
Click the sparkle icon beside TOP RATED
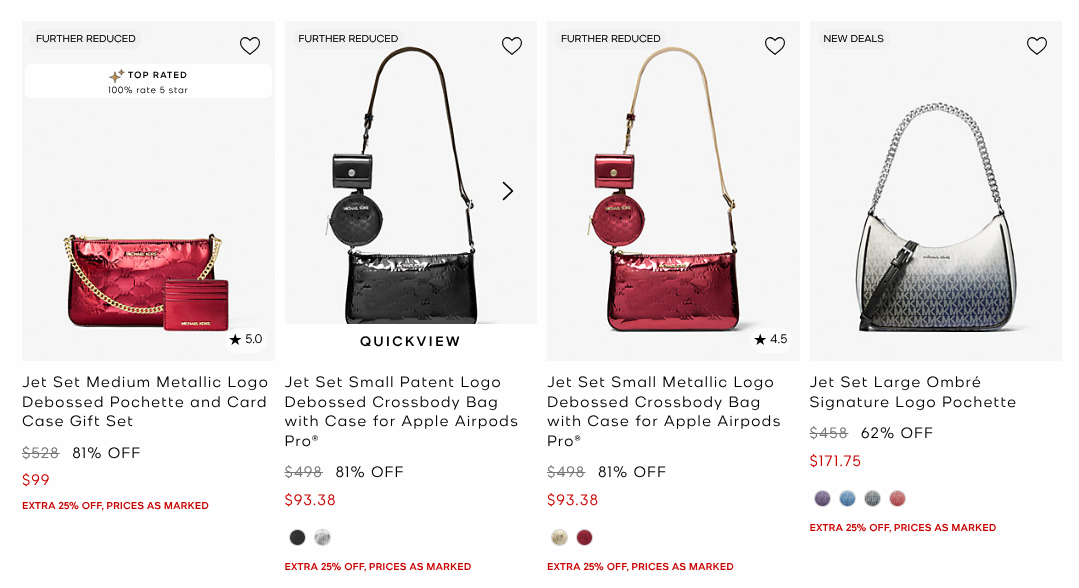tap(116, 74)
